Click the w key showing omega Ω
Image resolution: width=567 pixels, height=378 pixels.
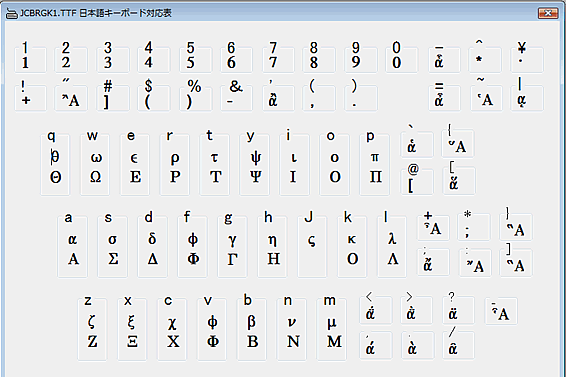(x=95, y=164)
